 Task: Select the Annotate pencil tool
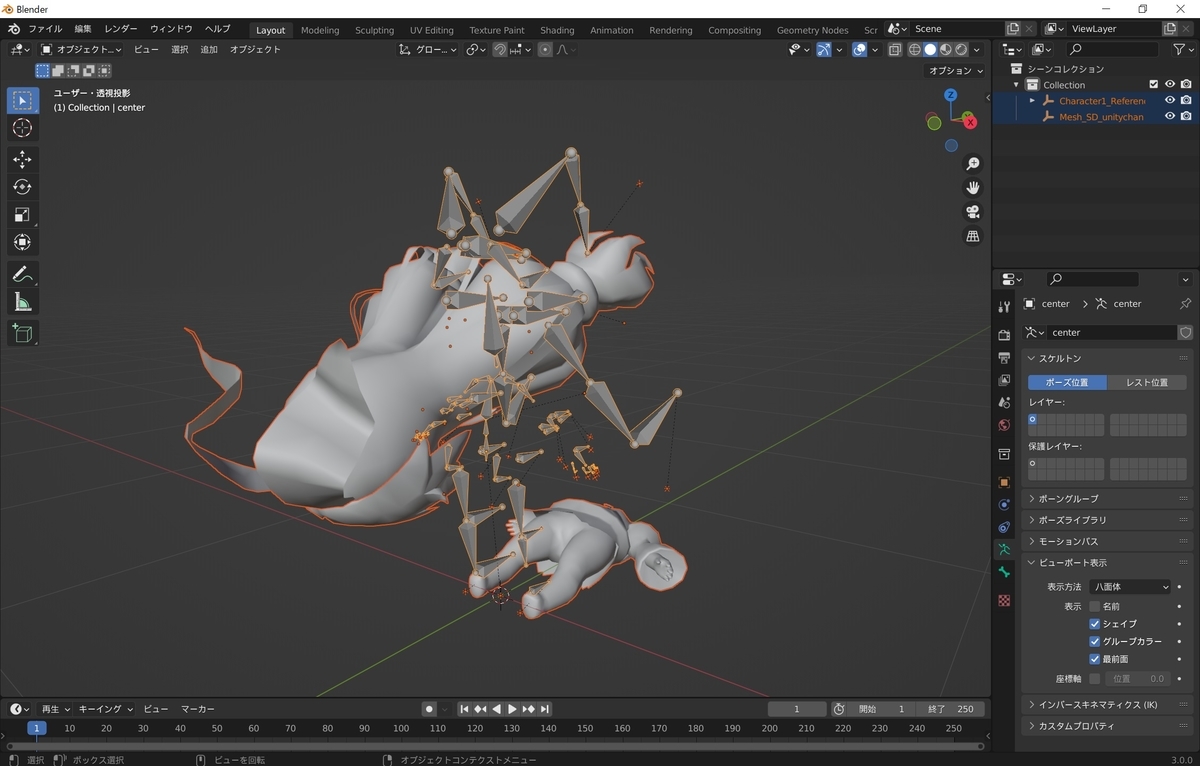click(22, 274)
